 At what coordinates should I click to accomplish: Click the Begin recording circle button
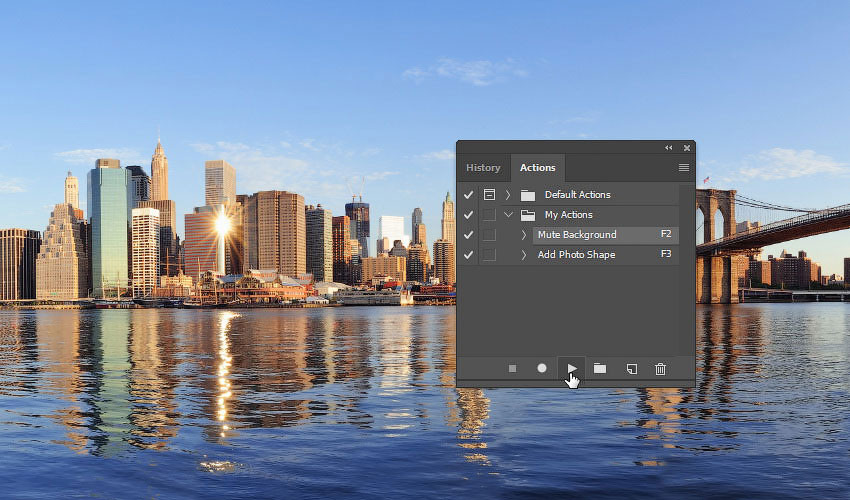pos(542,368)
